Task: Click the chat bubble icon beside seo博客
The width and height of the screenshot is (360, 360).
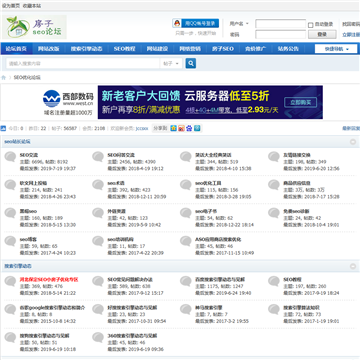Action: [10, 241]
